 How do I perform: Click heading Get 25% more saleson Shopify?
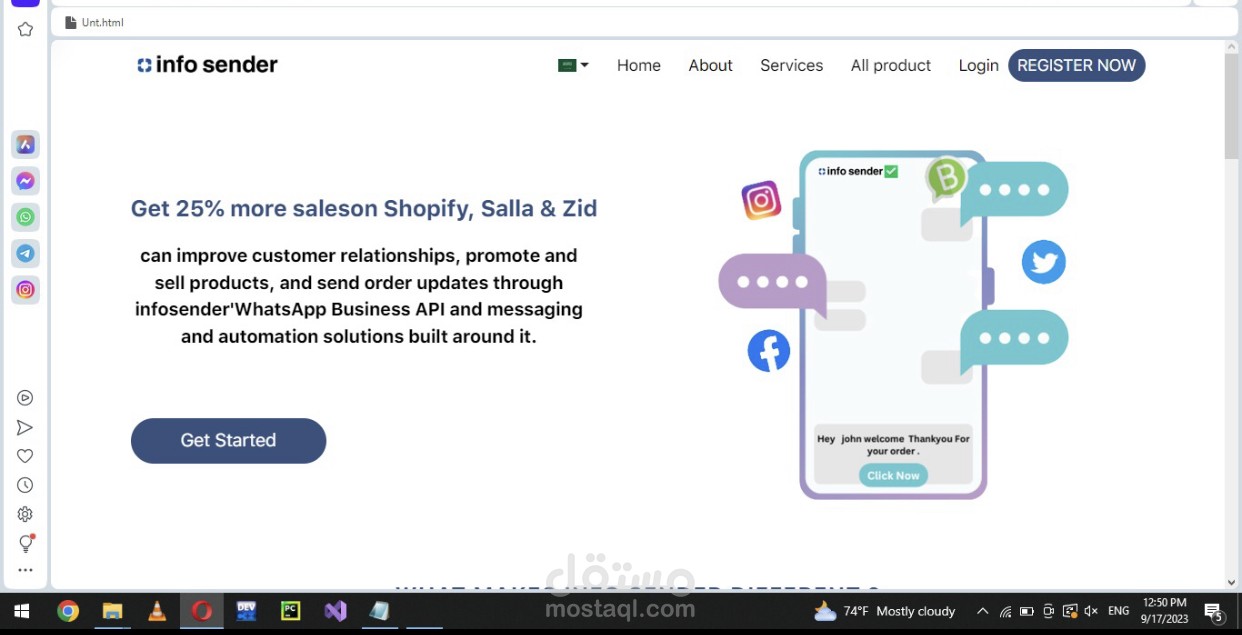364,209
